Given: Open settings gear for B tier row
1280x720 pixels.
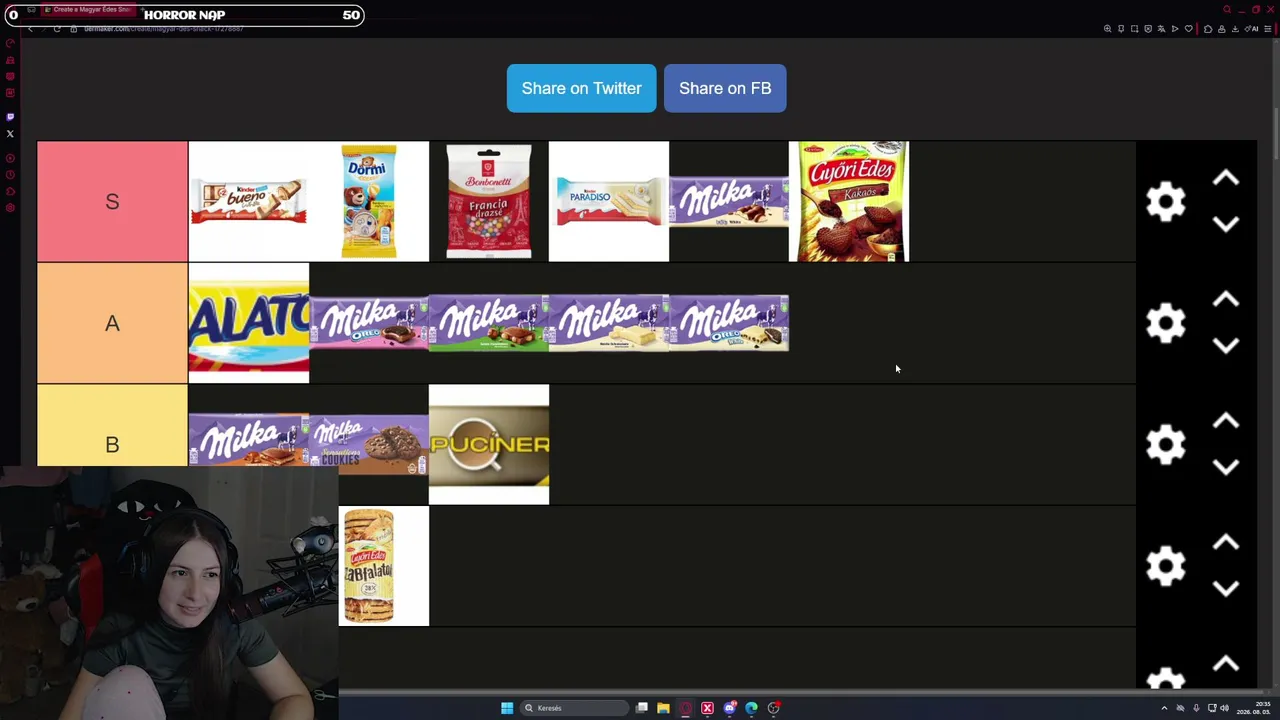Looking at the screenshot, I should click(x=1166, y=444).
